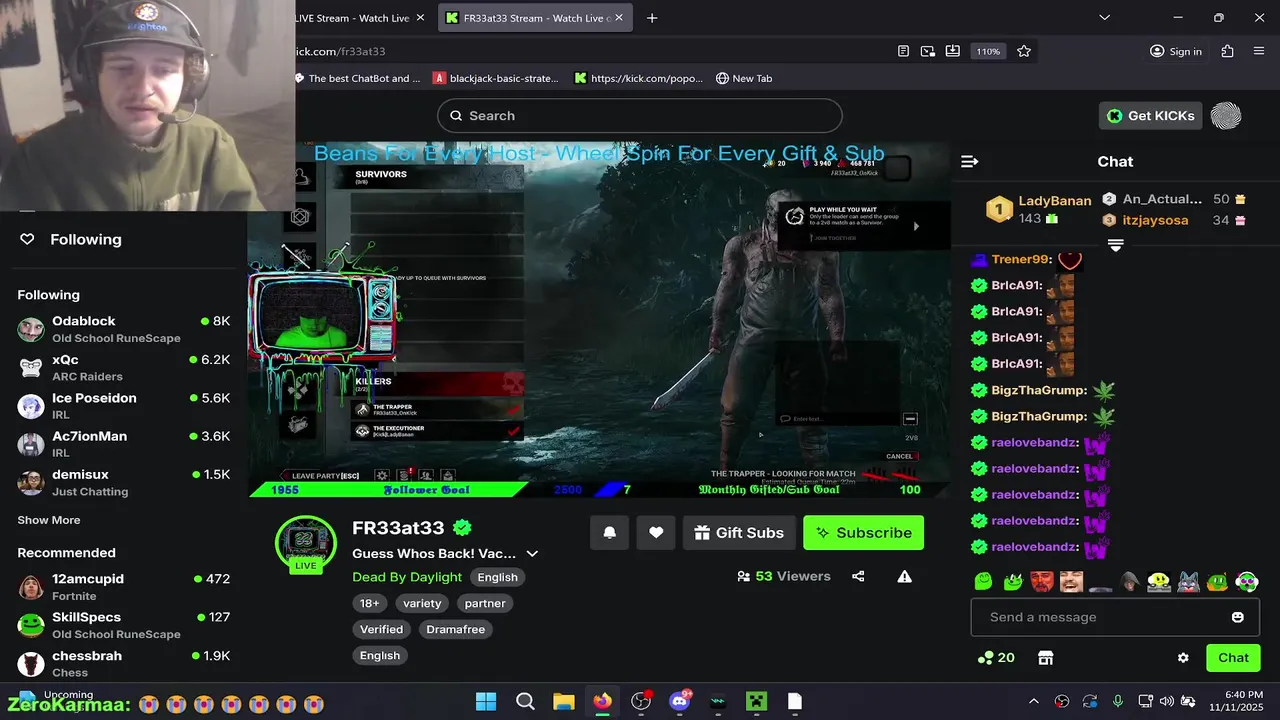Image resolution: width=1280 pixels, height=720 pixels.
Task: Click the green Chat send button
Action: [x=1233, y=658]
